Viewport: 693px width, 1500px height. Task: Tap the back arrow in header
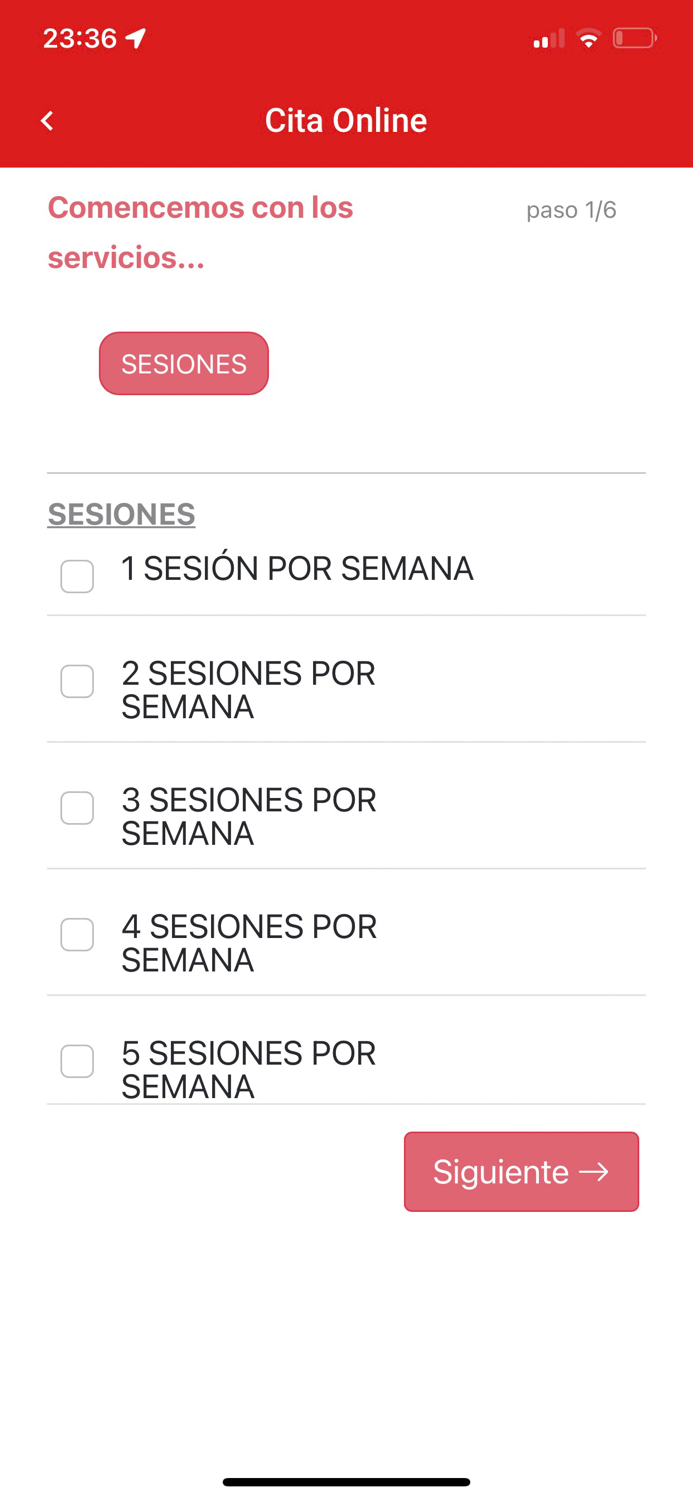(x=47, y=121)
